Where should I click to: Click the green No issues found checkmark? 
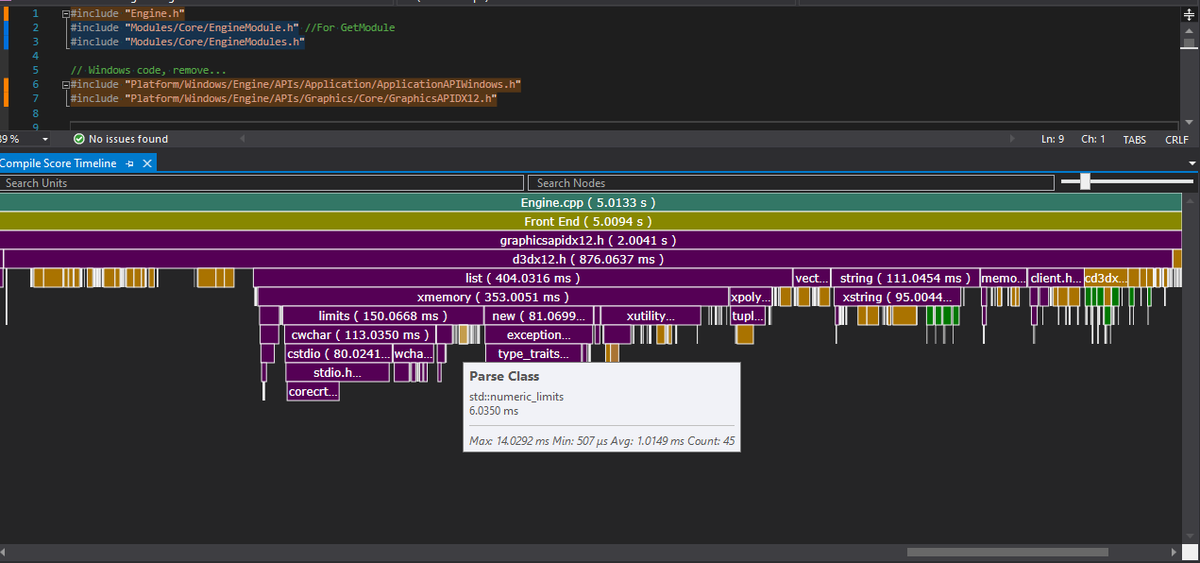(x=78, y=139)
